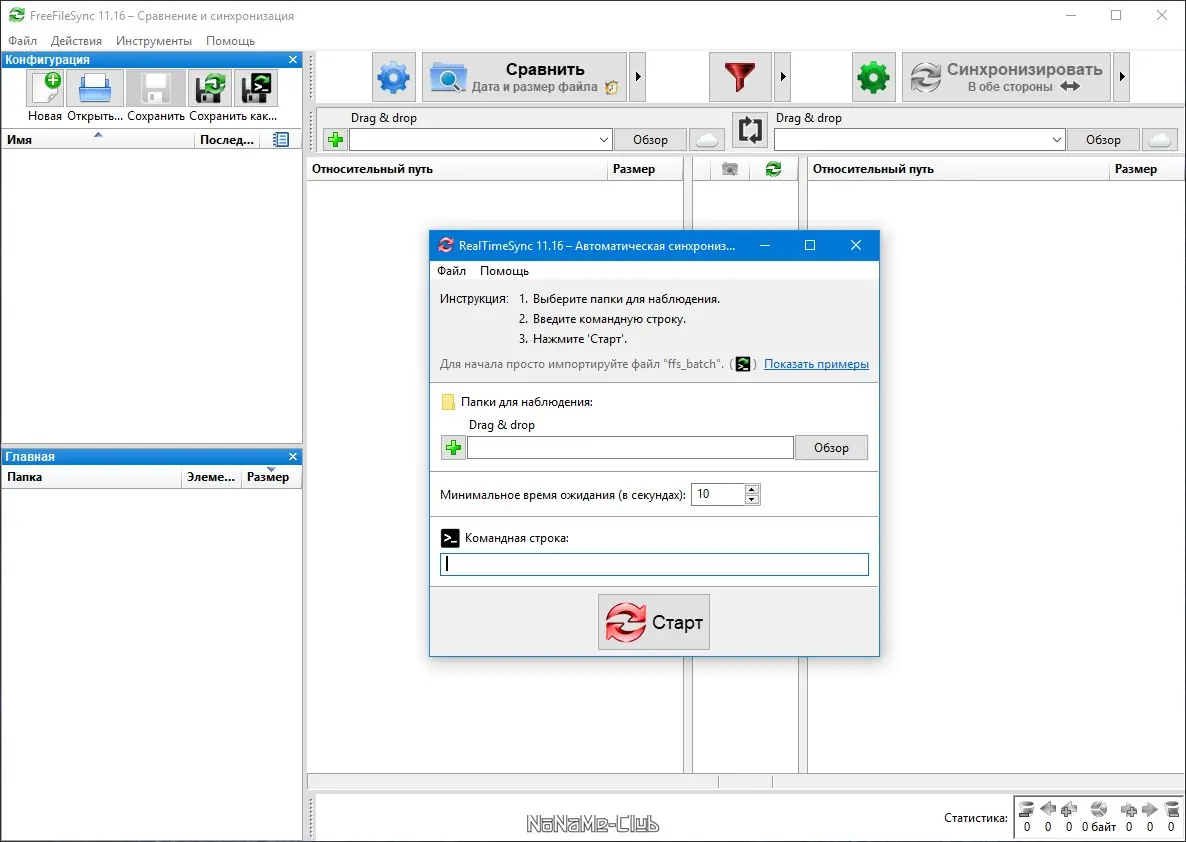Open right folder path dropdown
The image size is (1186, 842).
click(x=1057, y=140)
